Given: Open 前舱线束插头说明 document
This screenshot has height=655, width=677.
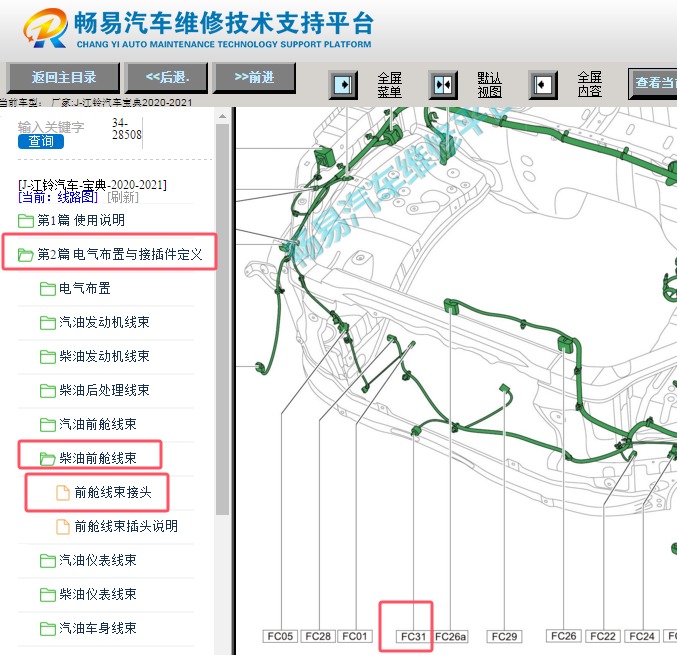Looking at the screenshot, I should click(126, 526).
